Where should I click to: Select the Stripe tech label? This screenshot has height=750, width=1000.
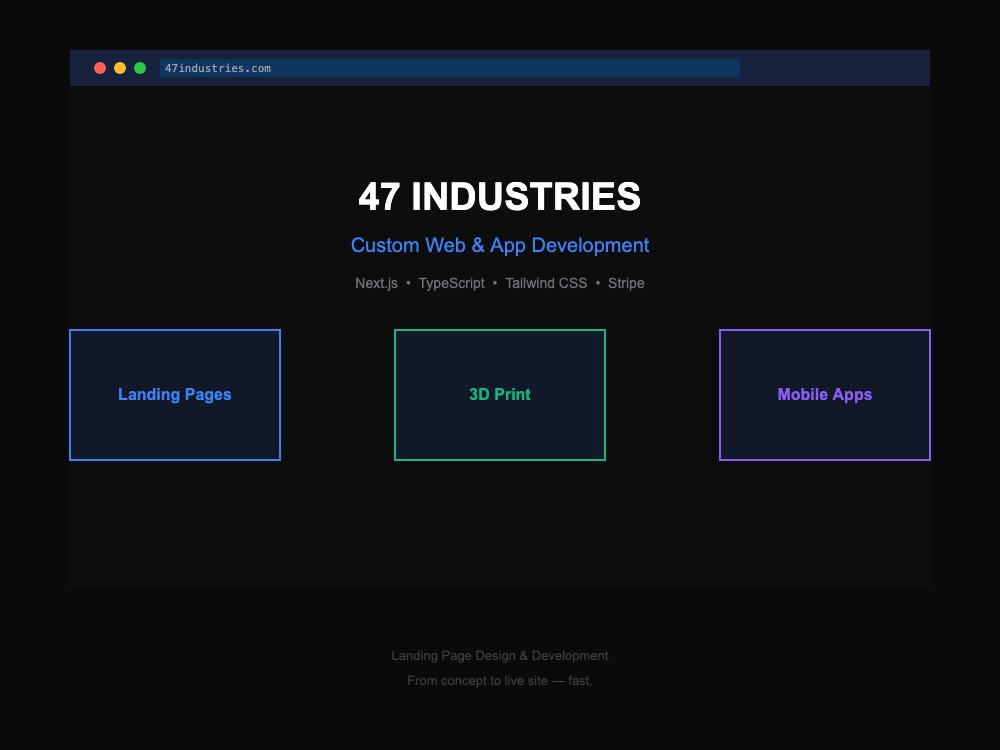click(x=626, y=283)
